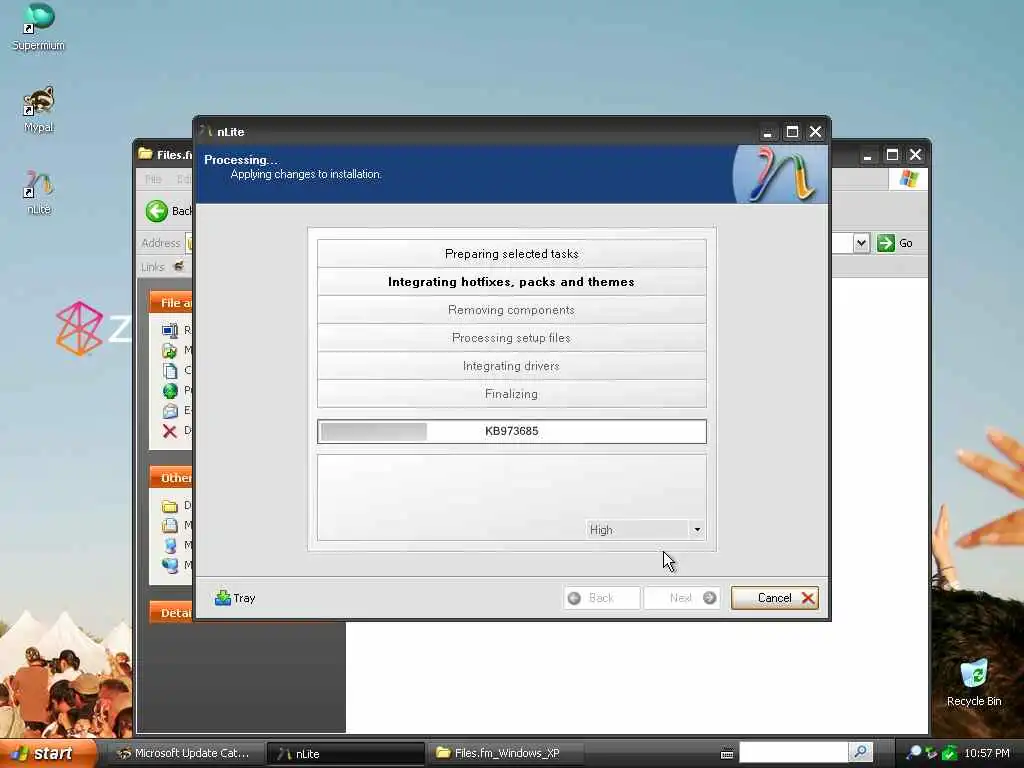Open the File menu in Explorer
This screenshot has width=1024, height=768.
153,179
